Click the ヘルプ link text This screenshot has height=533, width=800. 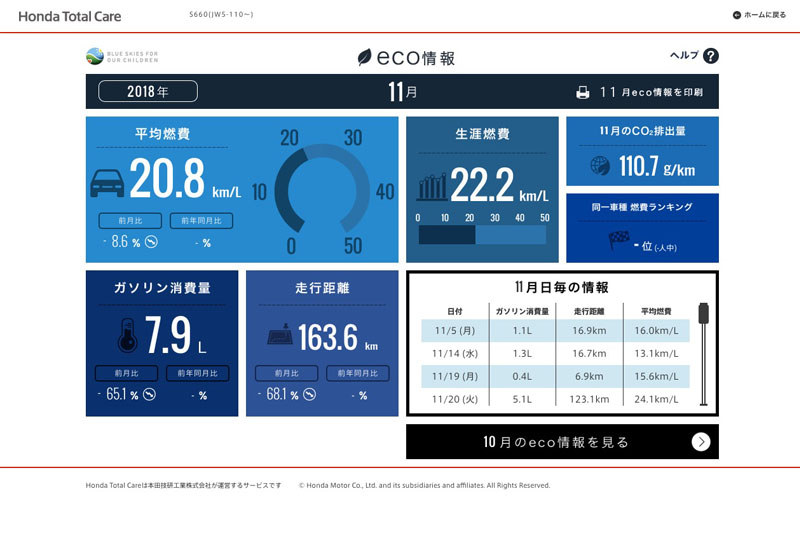point(684,55)
